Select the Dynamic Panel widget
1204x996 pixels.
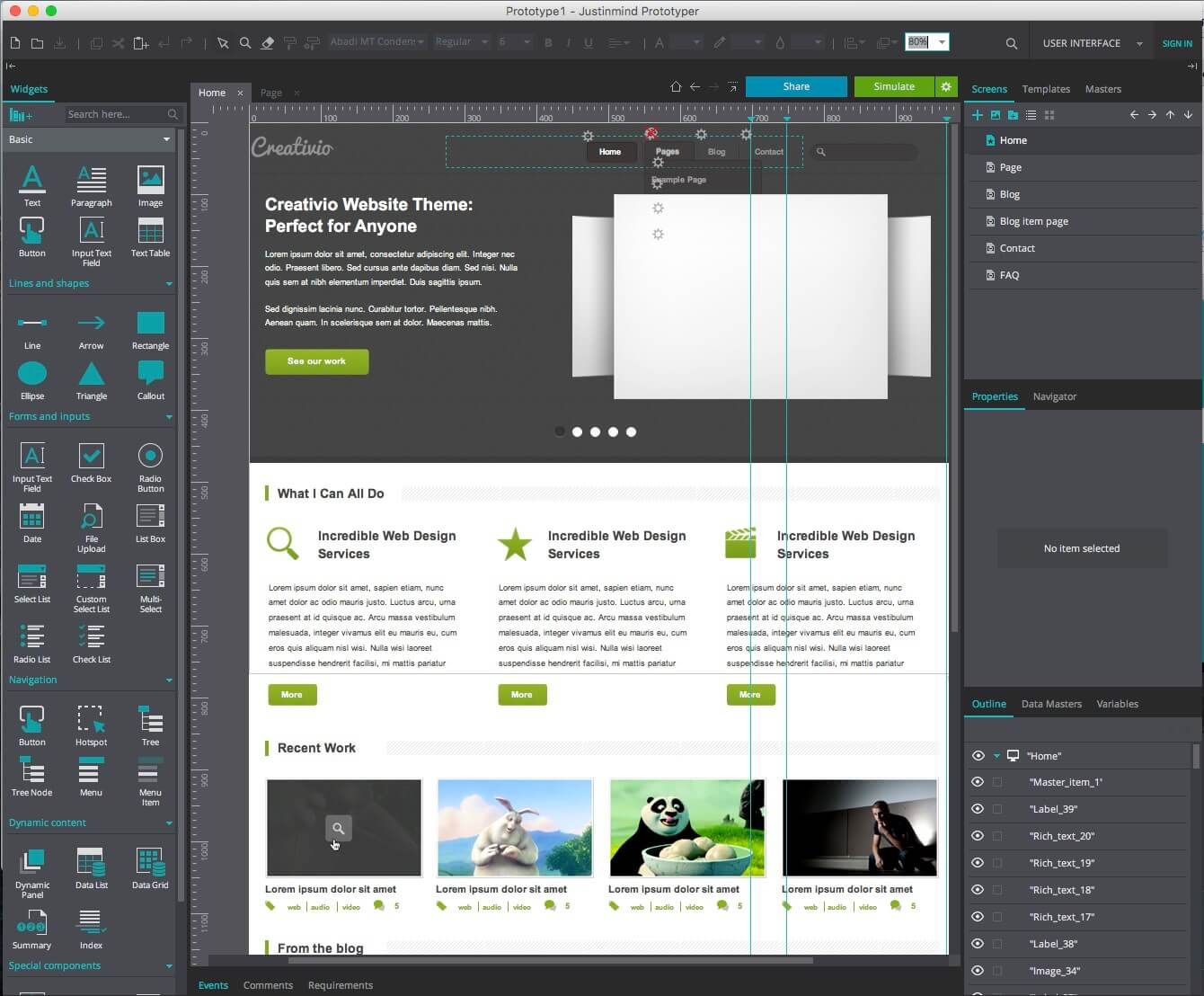32,868
